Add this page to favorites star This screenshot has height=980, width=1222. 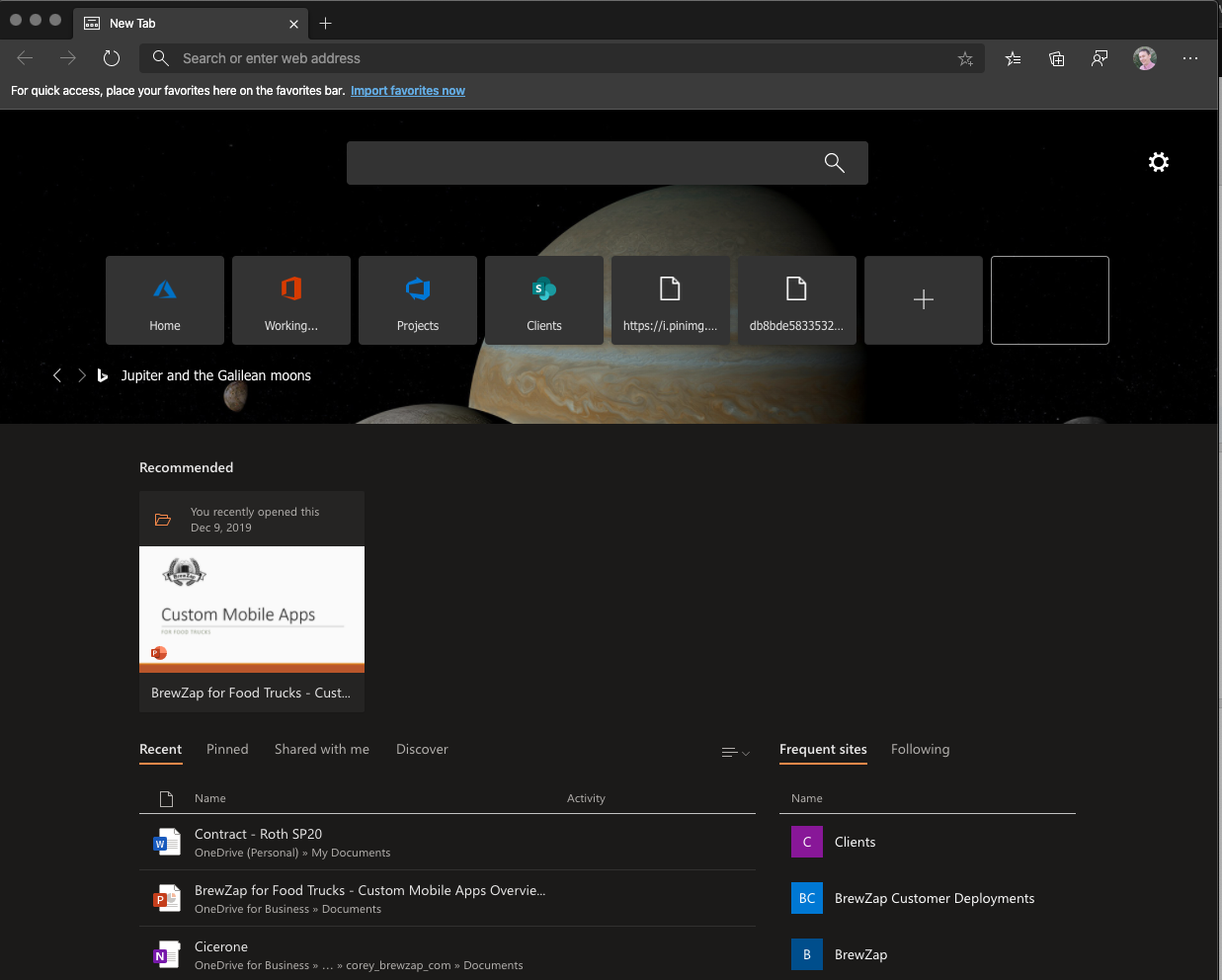tap(965, 59)
